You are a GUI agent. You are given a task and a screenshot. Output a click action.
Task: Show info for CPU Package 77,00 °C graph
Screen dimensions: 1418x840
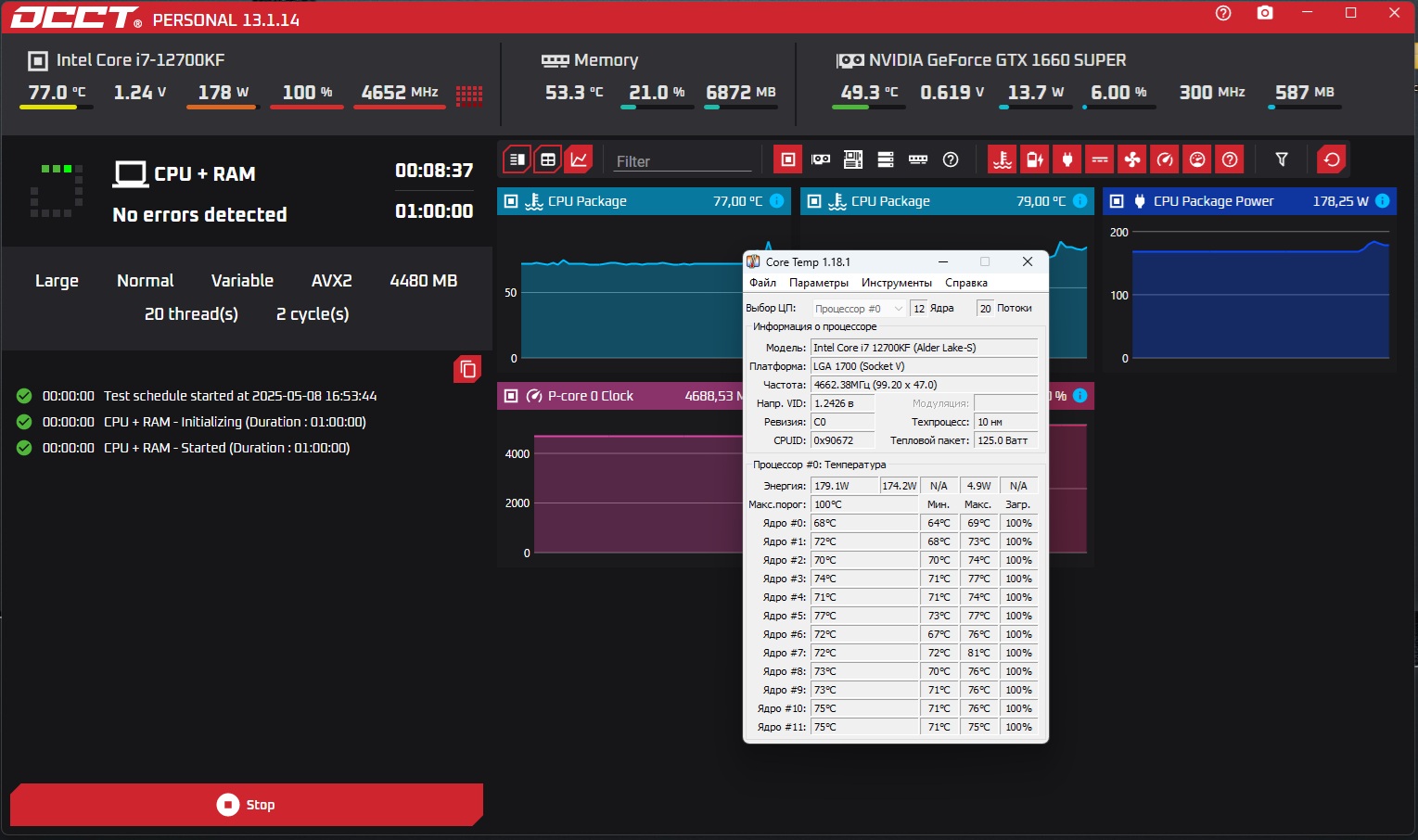coord(777,201)
